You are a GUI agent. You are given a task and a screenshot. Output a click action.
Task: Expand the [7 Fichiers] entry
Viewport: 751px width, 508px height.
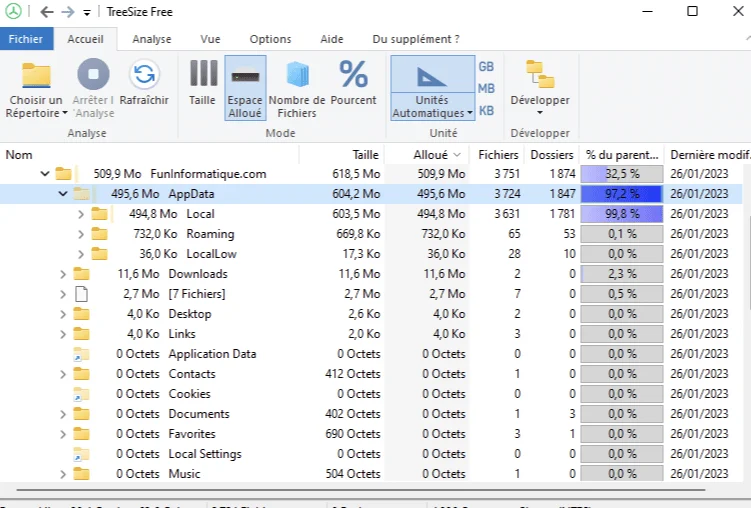pyautogui.click(x=63, y=294)
